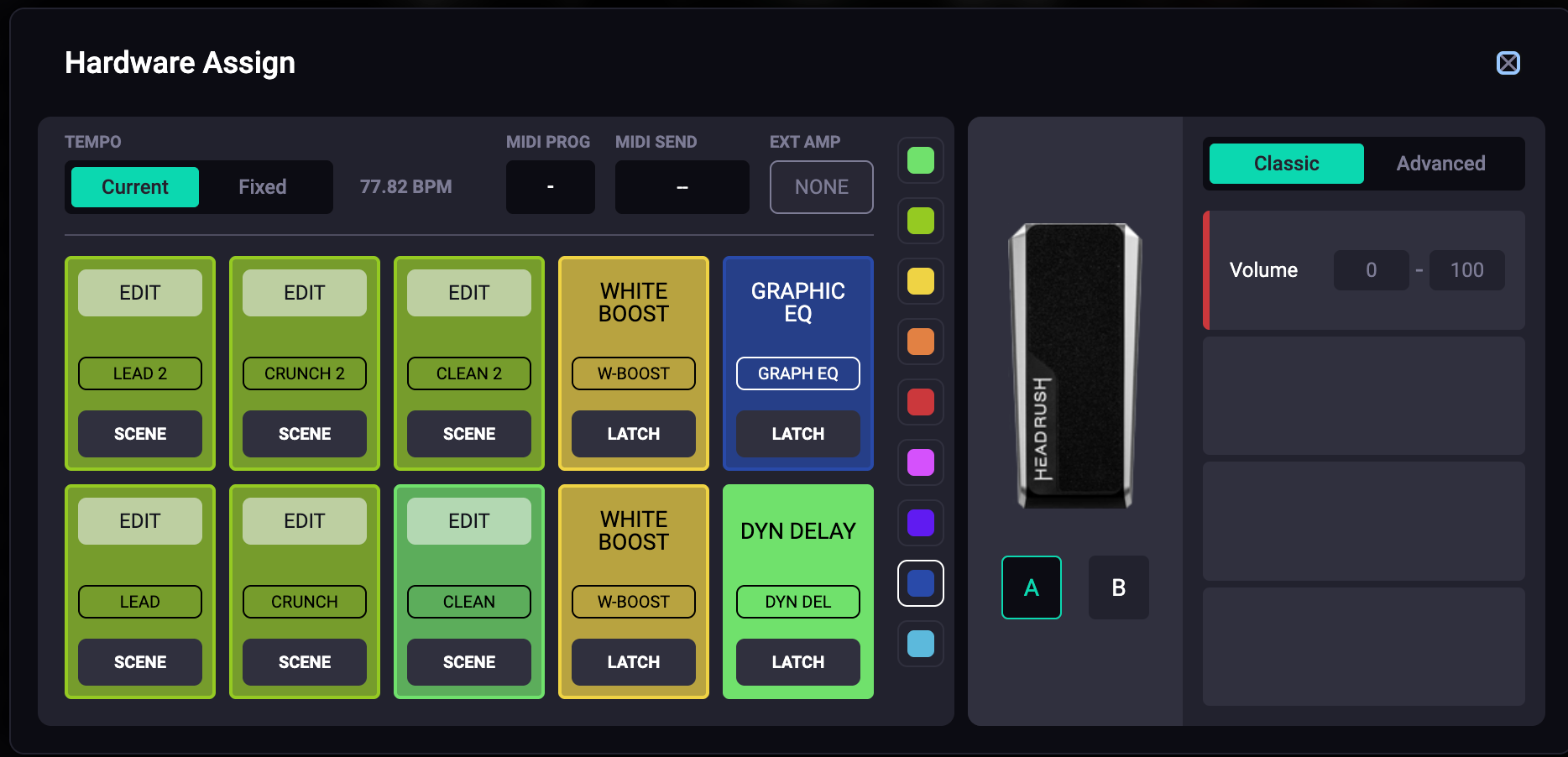
Task: Switch to the Classic tab
Action: pos(1286,164)
